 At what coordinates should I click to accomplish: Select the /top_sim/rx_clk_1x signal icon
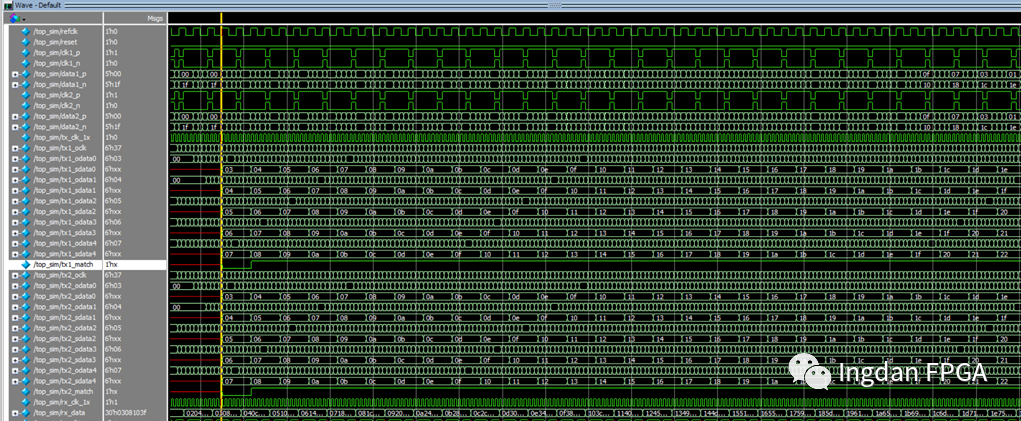26,402
